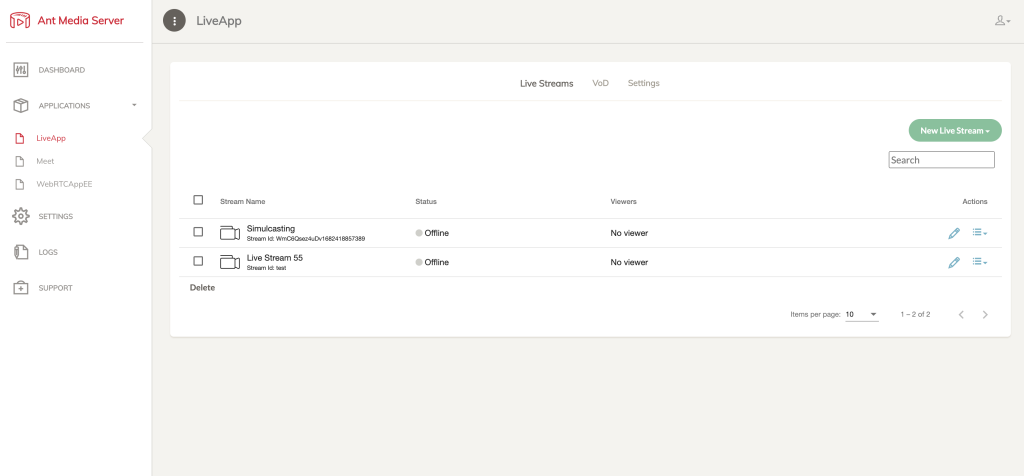Toggle the select-all streams checkbox
The width and height of the screenshot is (1024, 476).
coord(199,200)
